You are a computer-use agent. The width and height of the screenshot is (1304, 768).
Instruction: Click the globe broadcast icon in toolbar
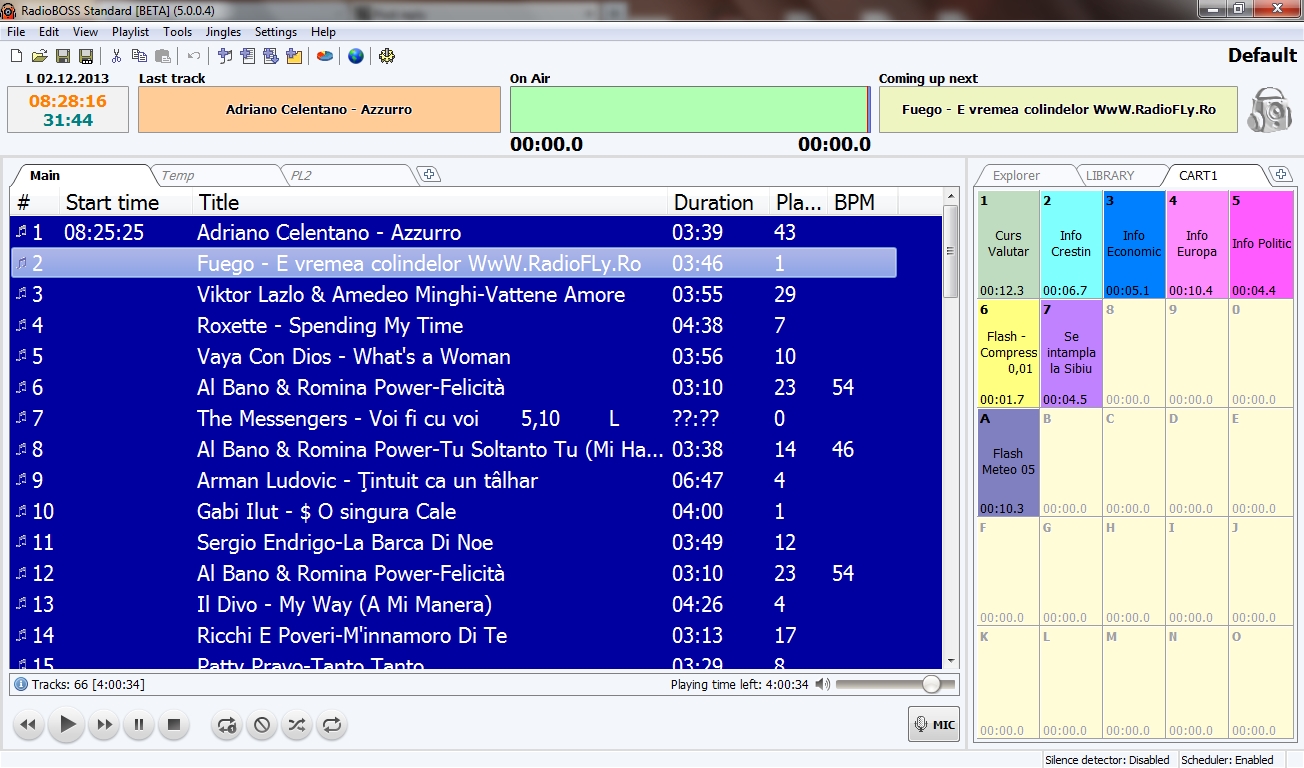point(356,56)
